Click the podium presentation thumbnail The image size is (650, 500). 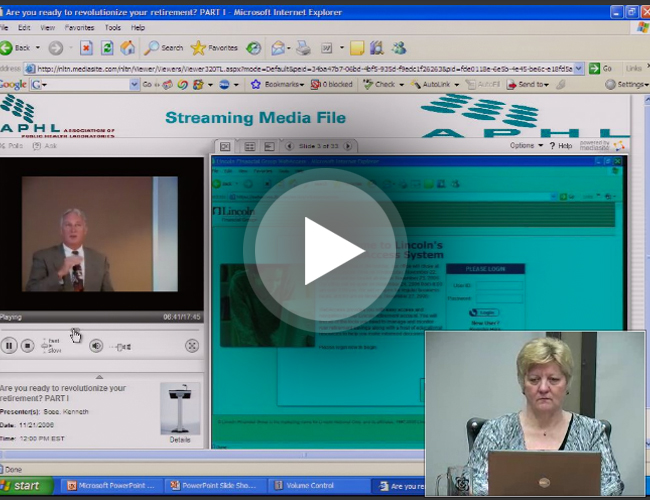[x=180, y=408]
